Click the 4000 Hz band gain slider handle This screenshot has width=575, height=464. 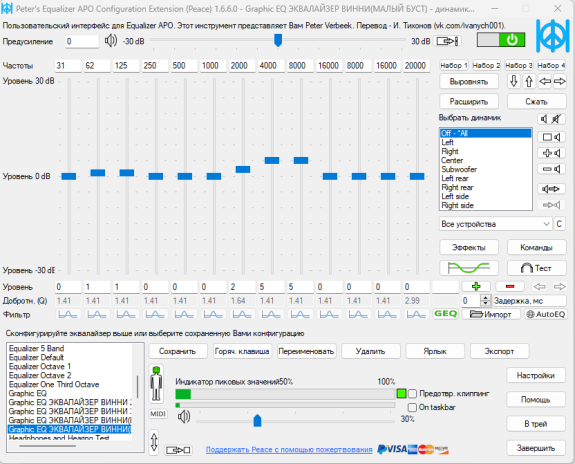[272, 160]
